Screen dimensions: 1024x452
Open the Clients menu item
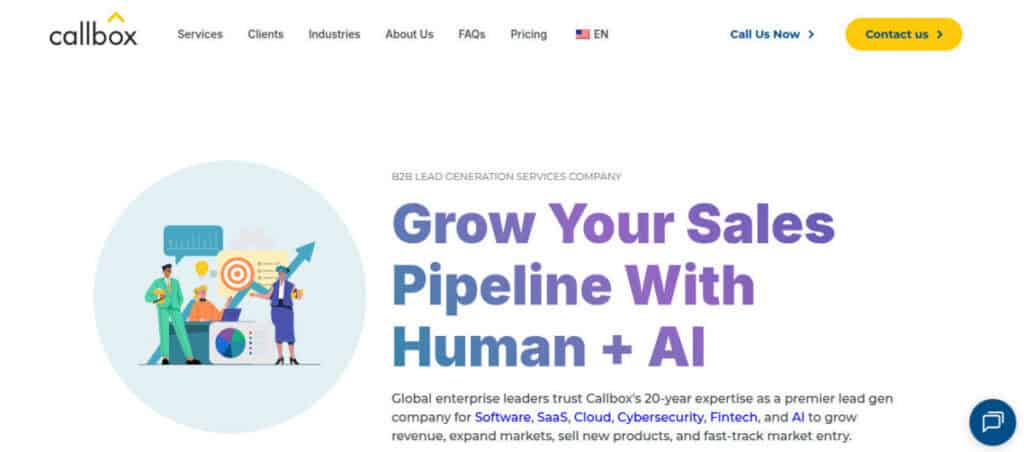pyautogui.click(x=266, y=34)
